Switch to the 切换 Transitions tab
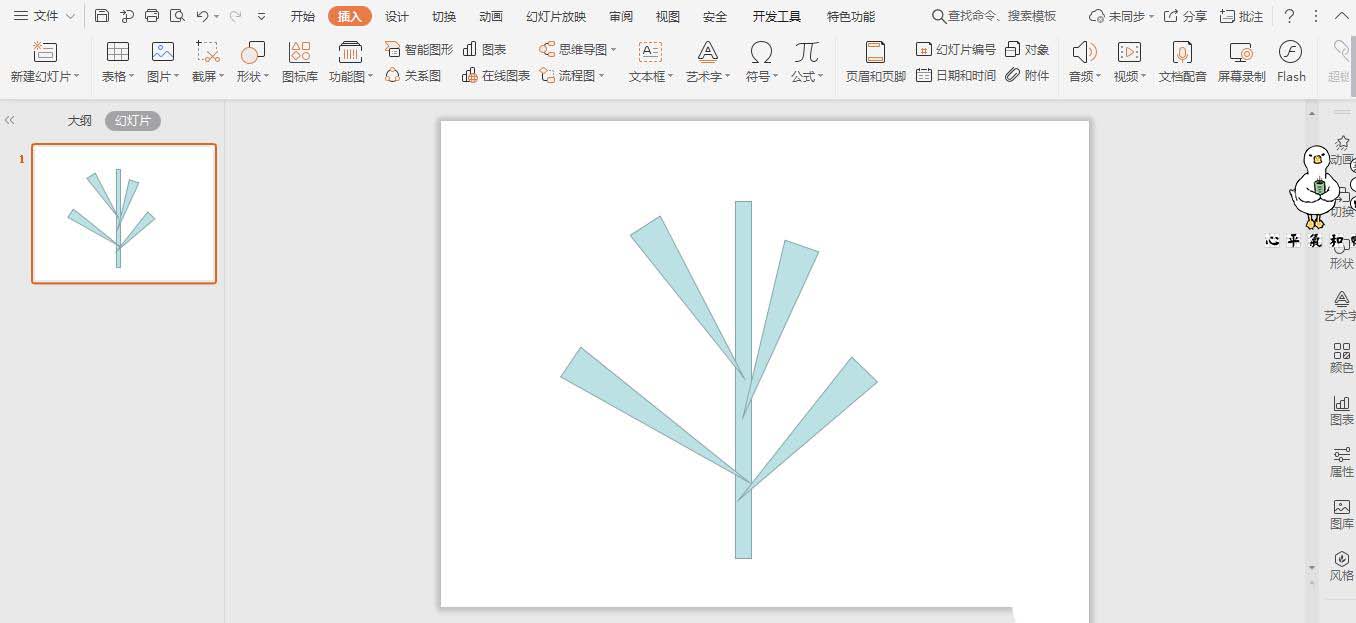The width and height of the screenshot is (1356, 623). click(x=444, y=16)
